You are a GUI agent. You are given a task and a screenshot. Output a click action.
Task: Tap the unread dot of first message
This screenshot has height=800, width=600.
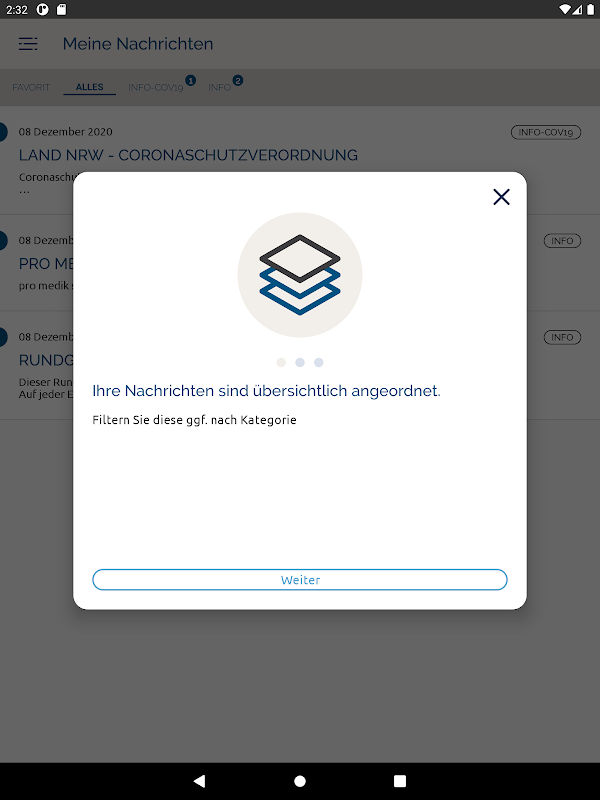pyautogui.click(x=3, y=132)
